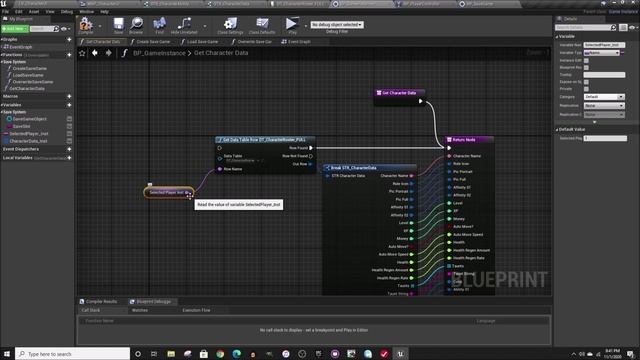640x360 pixels.
Task: Open Hide Unrelated options dropdown arrow
Action: pyautogui.click(x=204, y=26)
